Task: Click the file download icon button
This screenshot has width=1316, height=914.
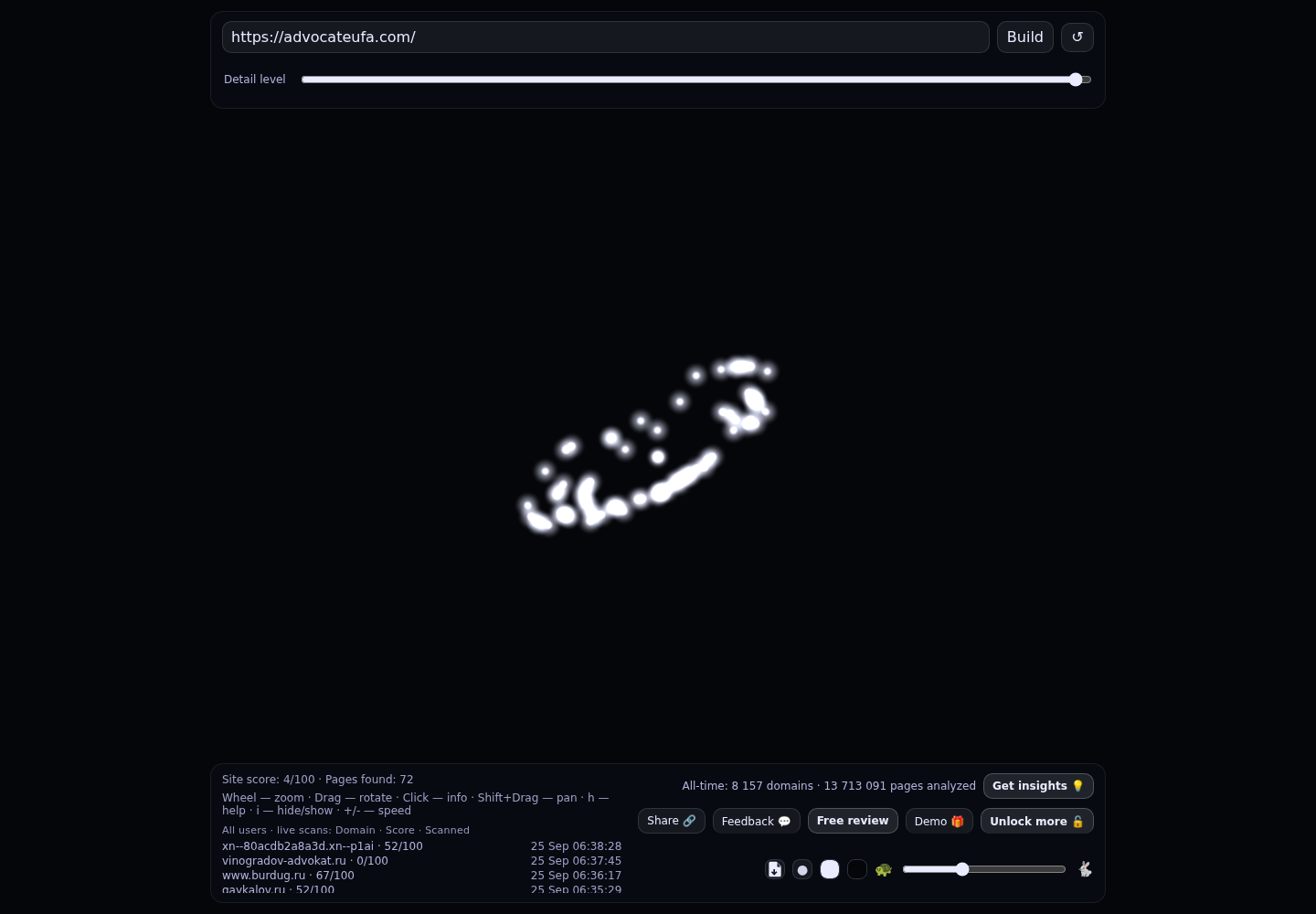Action: click(775, 869)
